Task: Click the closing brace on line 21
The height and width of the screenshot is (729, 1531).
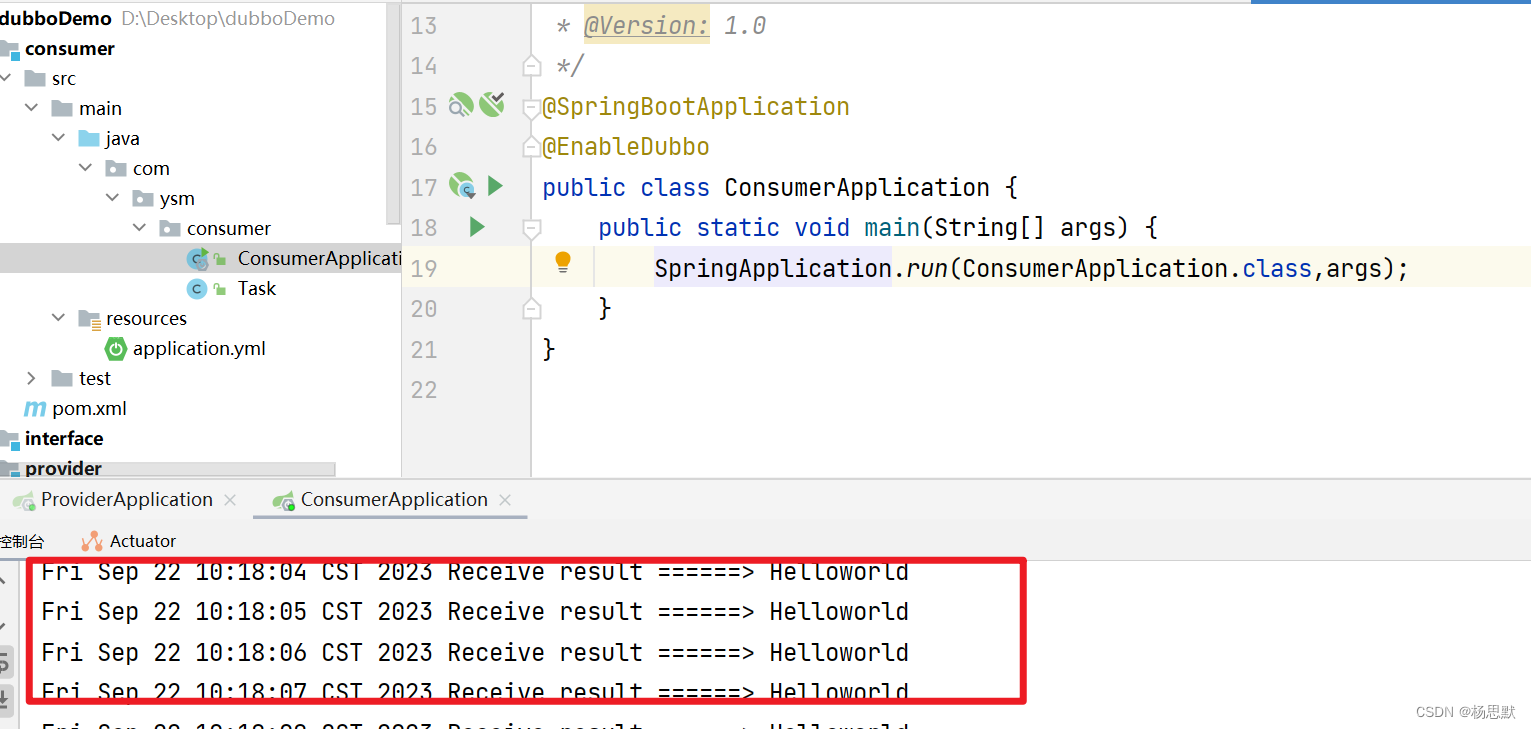Action: click(x=548, y=349)
